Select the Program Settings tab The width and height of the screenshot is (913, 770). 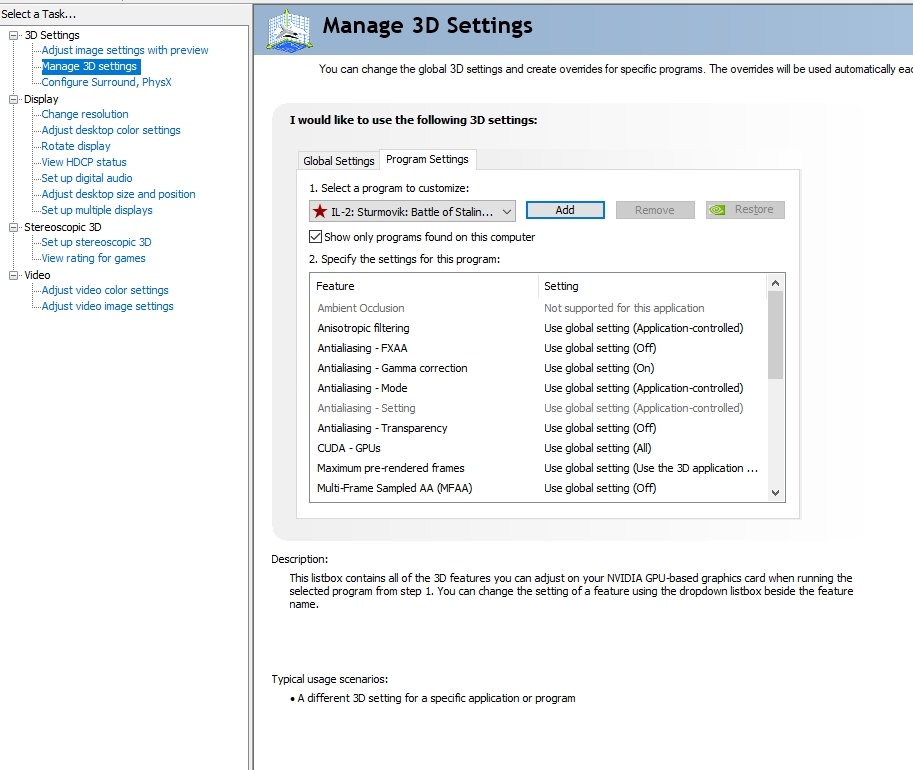click(427, 159)
